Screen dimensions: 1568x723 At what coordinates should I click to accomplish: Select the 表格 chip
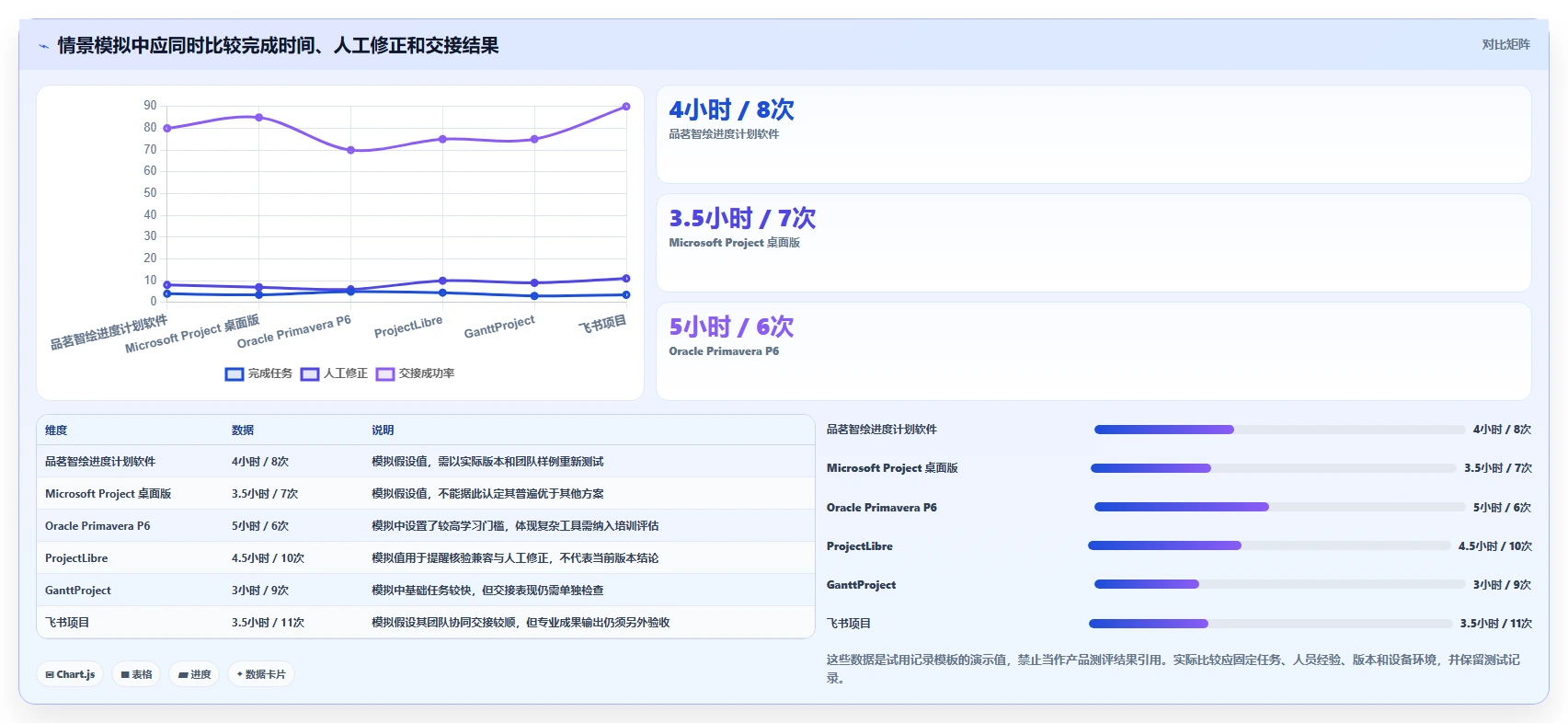coord(136,674)
